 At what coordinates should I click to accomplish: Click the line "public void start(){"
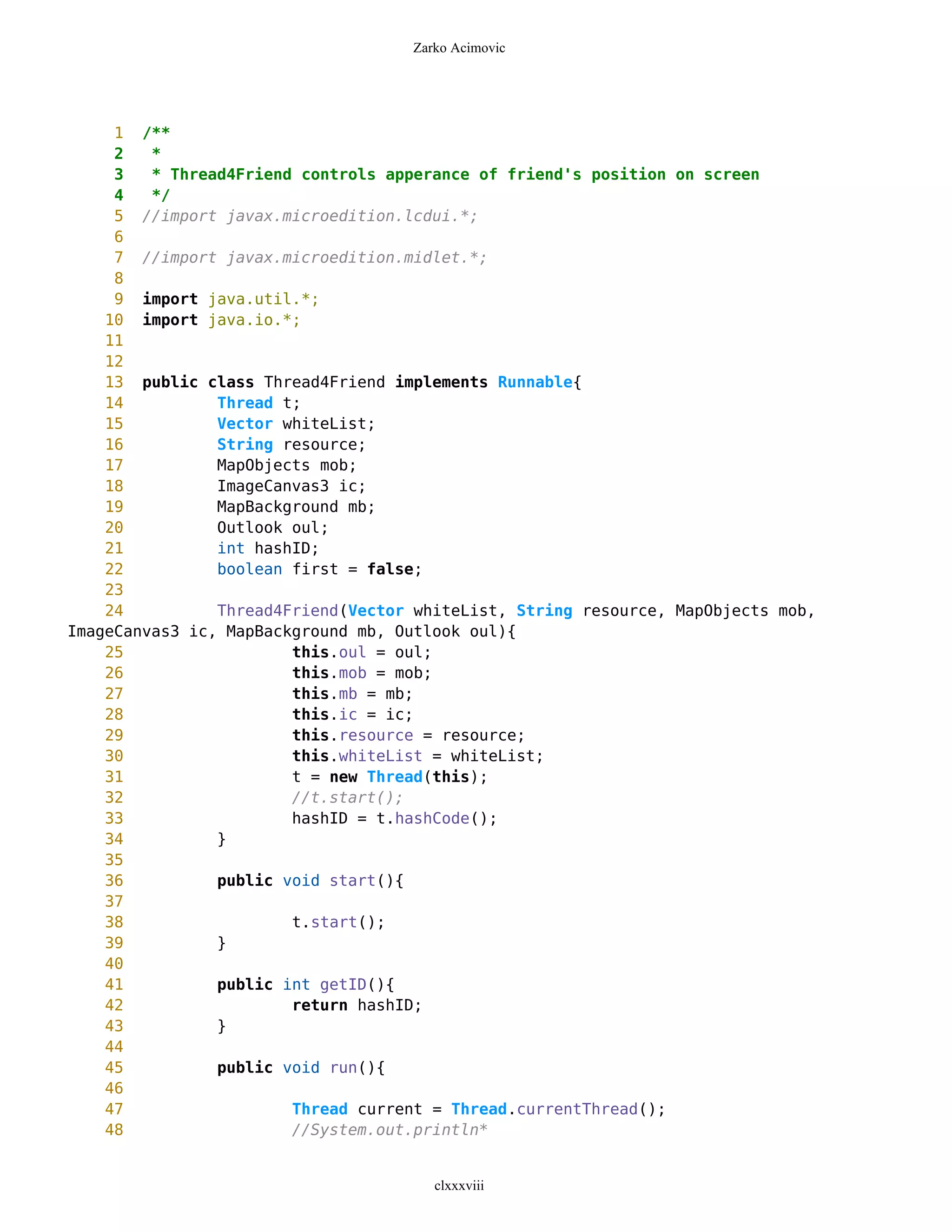pos(311,881)
